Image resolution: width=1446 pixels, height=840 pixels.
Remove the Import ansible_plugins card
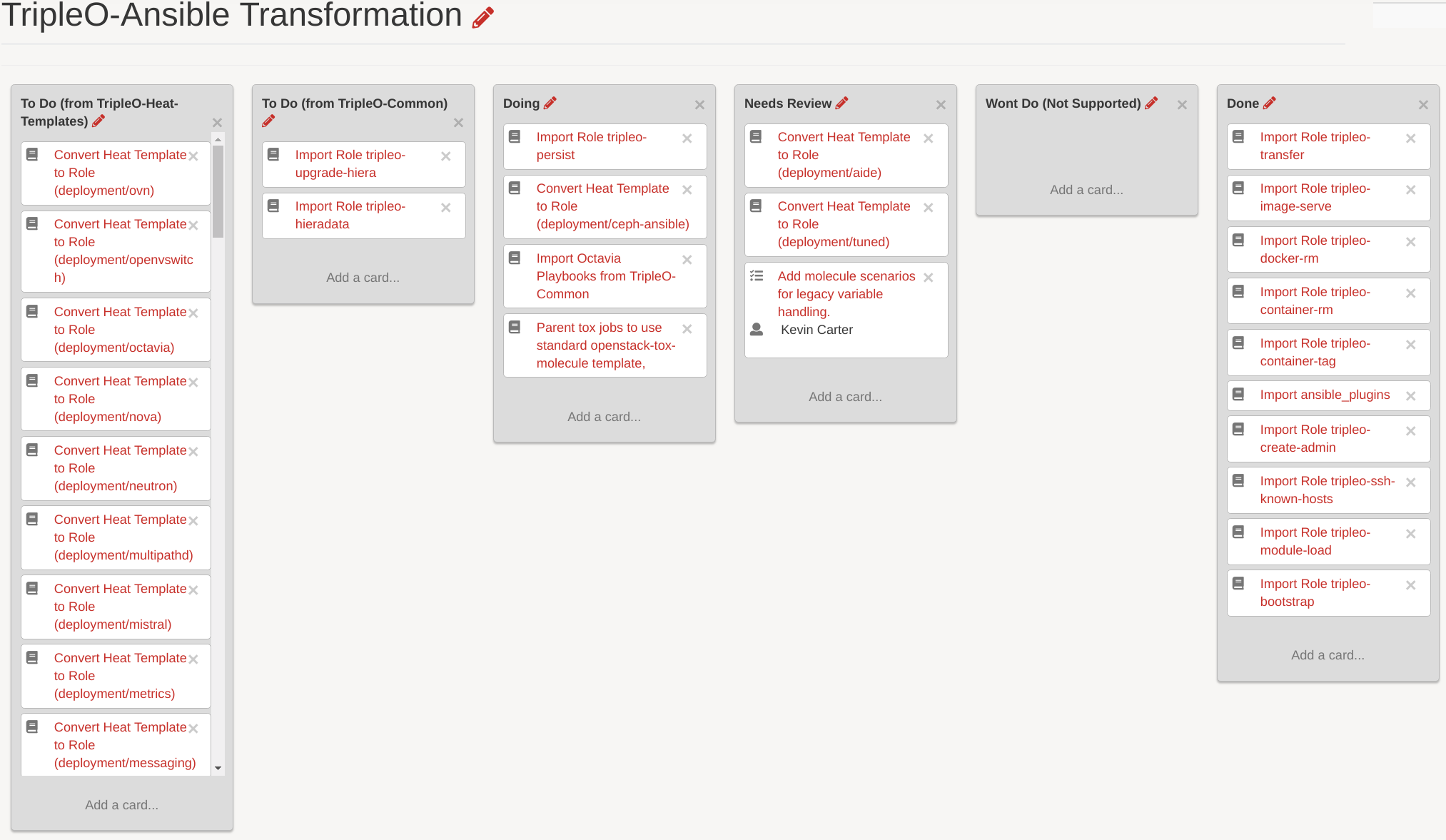1410,396
